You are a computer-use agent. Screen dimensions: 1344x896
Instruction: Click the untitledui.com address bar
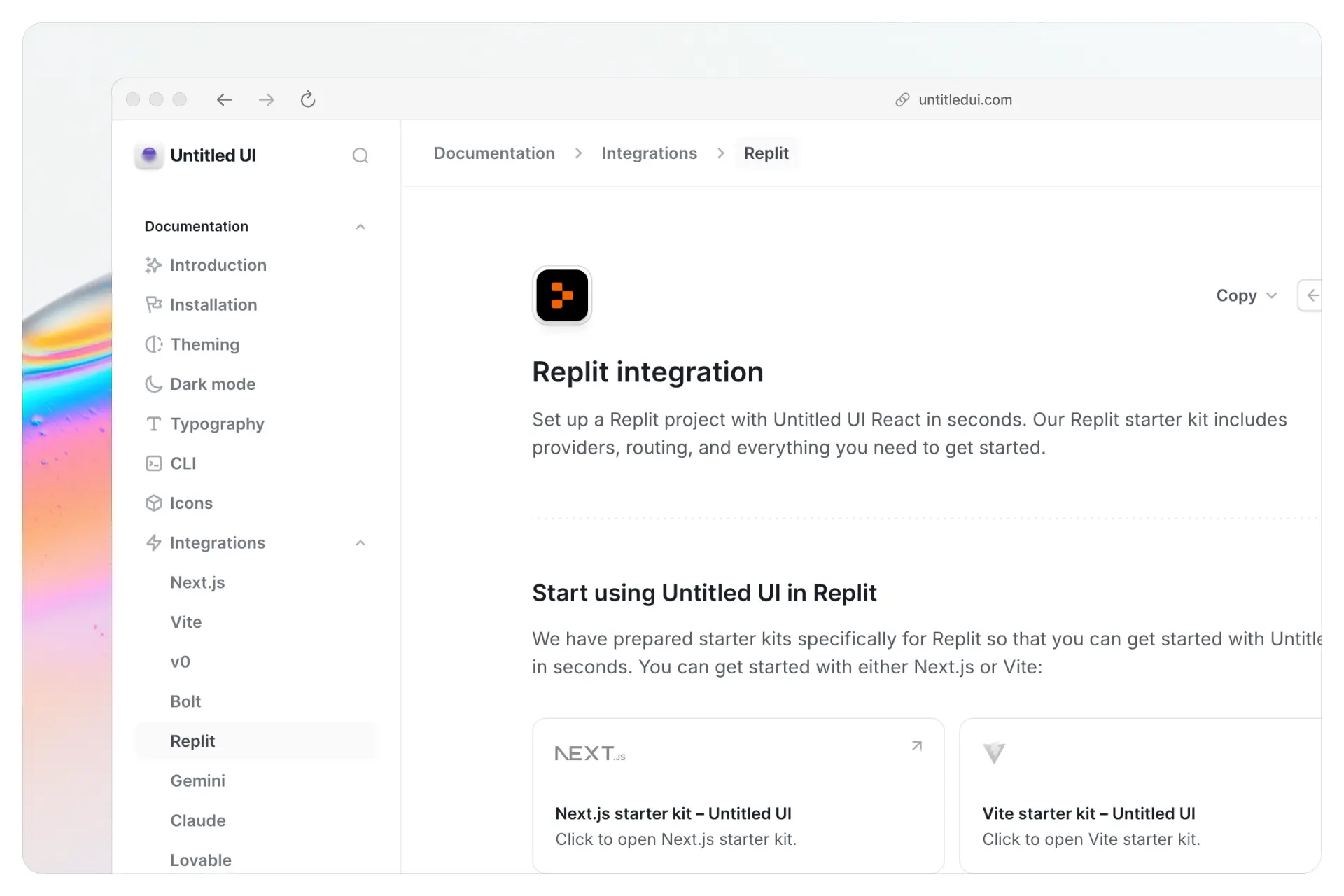(x=965, y=99)
